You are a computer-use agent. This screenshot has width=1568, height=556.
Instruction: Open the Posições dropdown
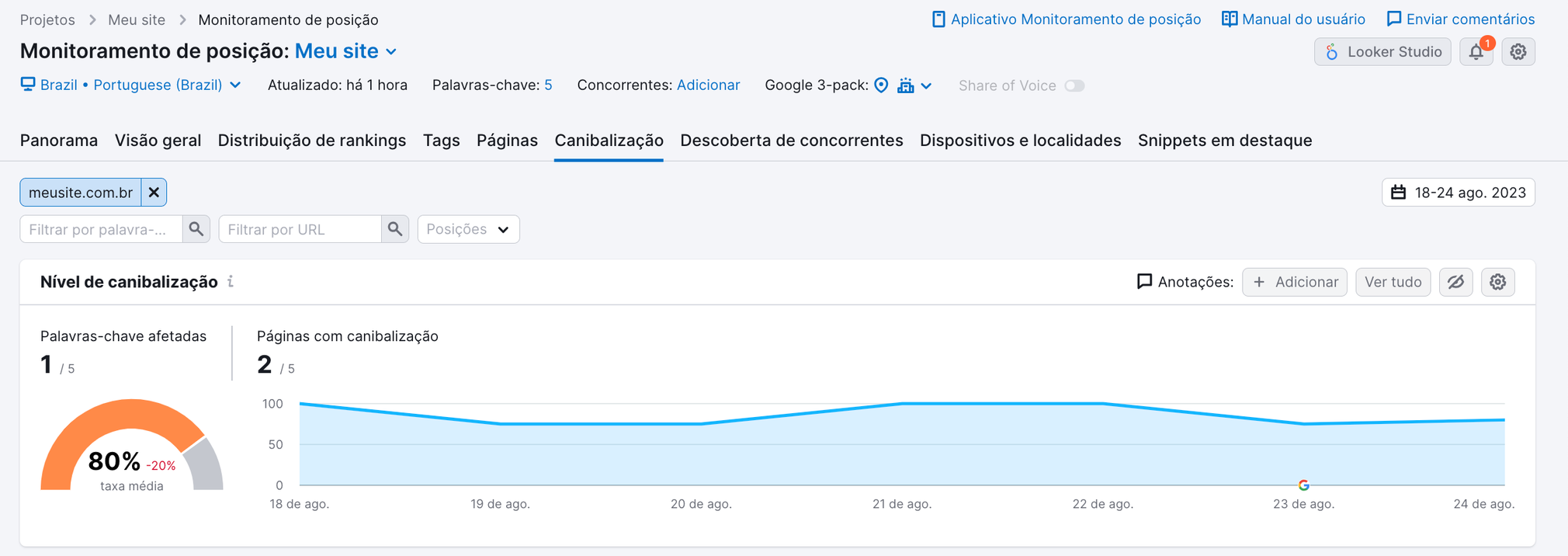pos(469,229)
